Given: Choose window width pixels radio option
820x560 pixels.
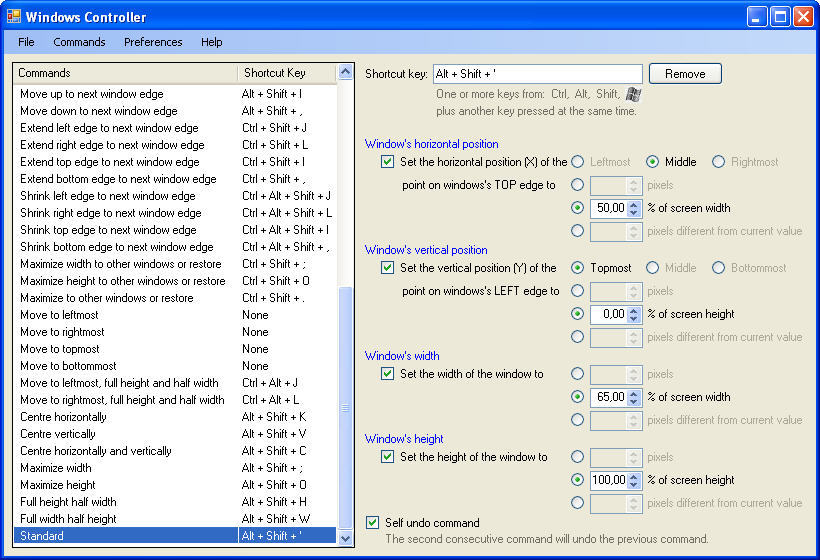Looking at the screenshot, I should (x=577, y=374).
